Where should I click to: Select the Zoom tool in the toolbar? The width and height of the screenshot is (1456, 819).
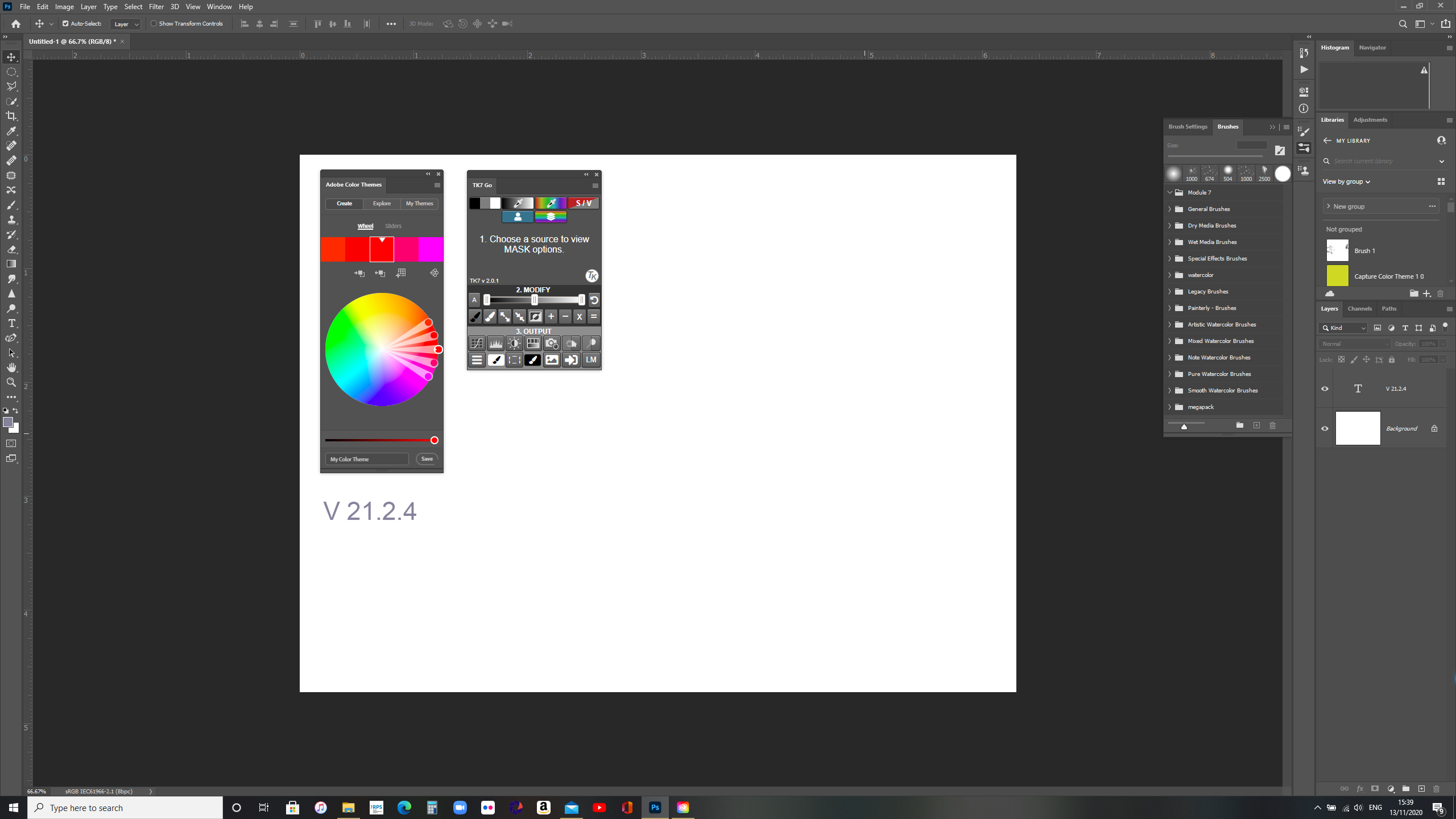coord(11,382)
